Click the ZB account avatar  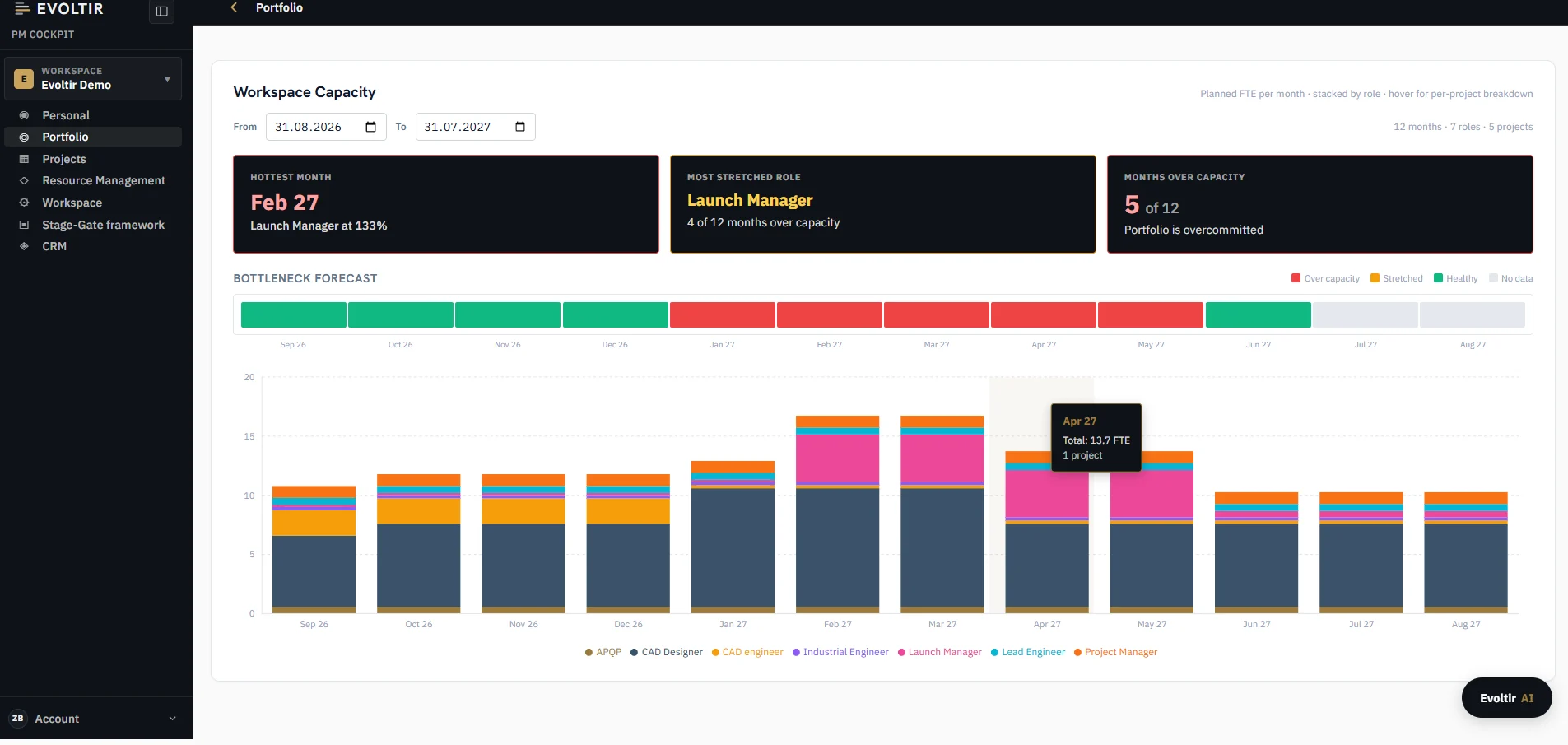[x=18, y=719]
